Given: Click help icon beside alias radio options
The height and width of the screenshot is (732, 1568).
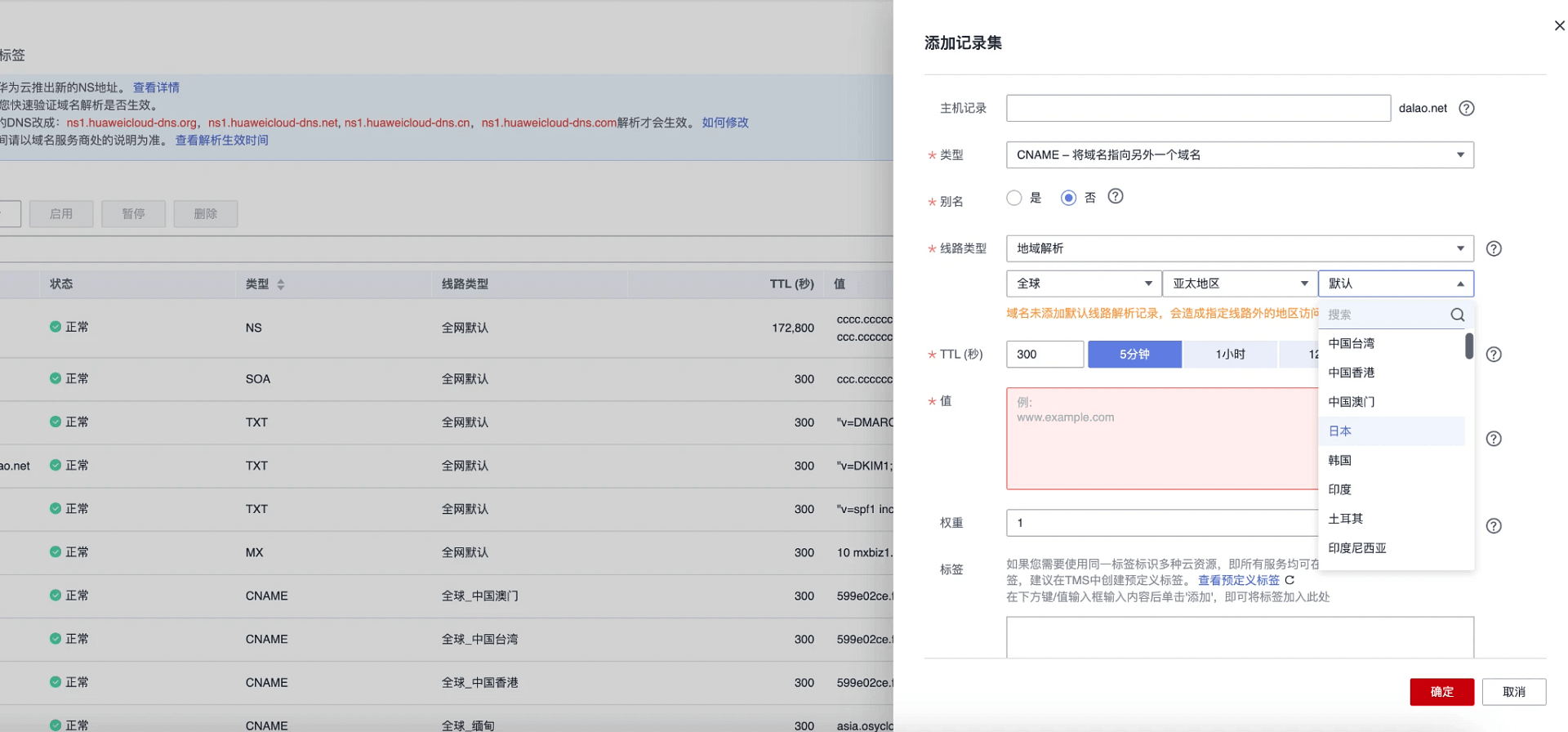Looking at the screenshot, I should [1115, 196].
